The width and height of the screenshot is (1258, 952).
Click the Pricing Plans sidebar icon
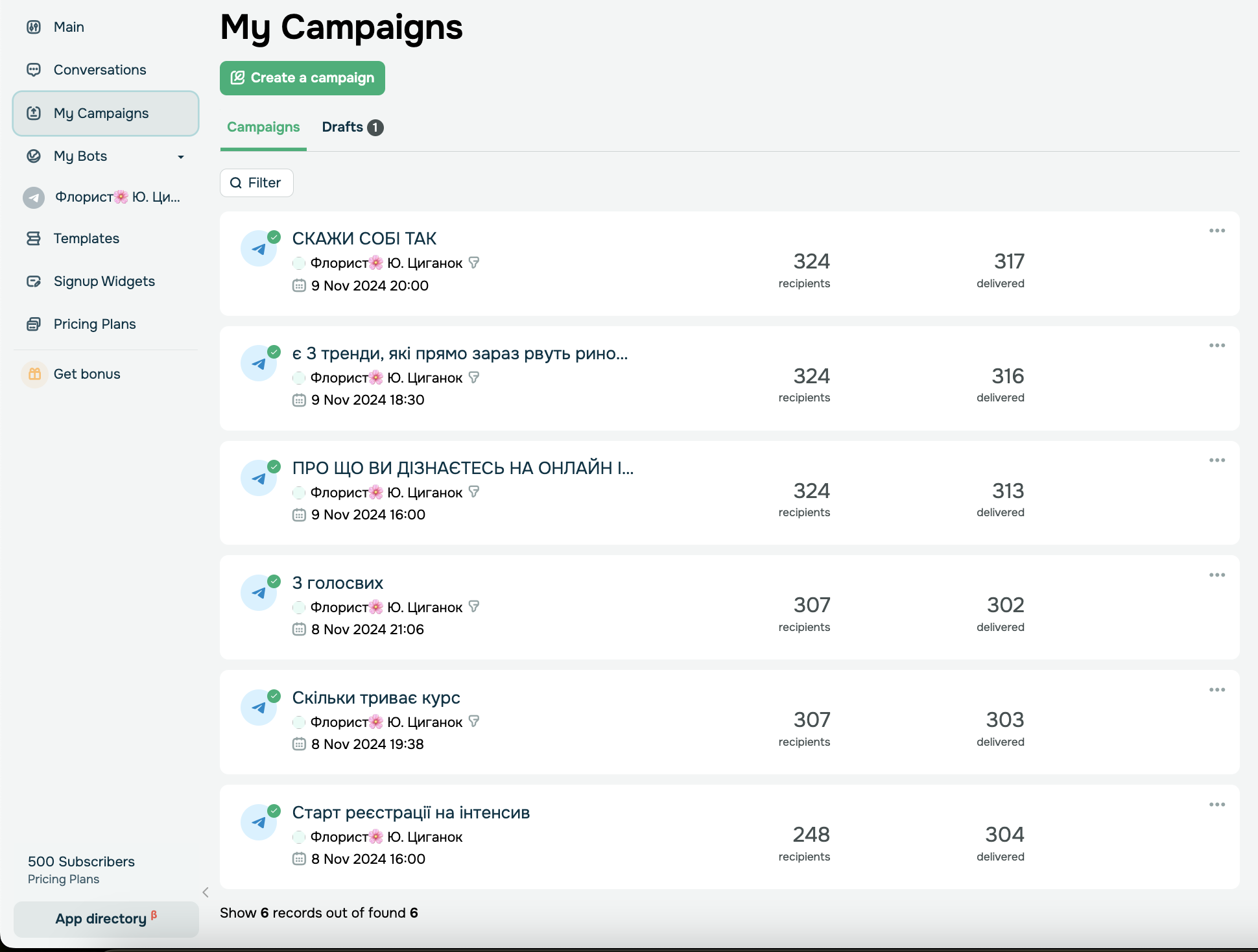(x=34, y=324)
